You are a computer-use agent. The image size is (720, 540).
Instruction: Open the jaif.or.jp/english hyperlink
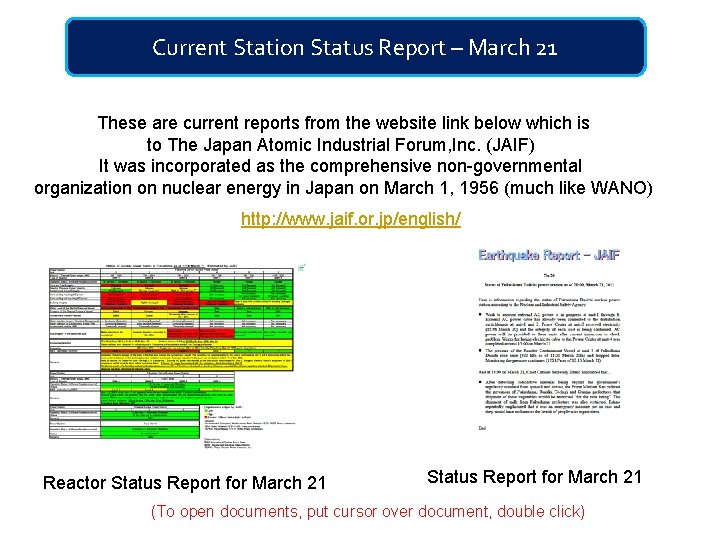pyautogui.click(x=351, y=219)
